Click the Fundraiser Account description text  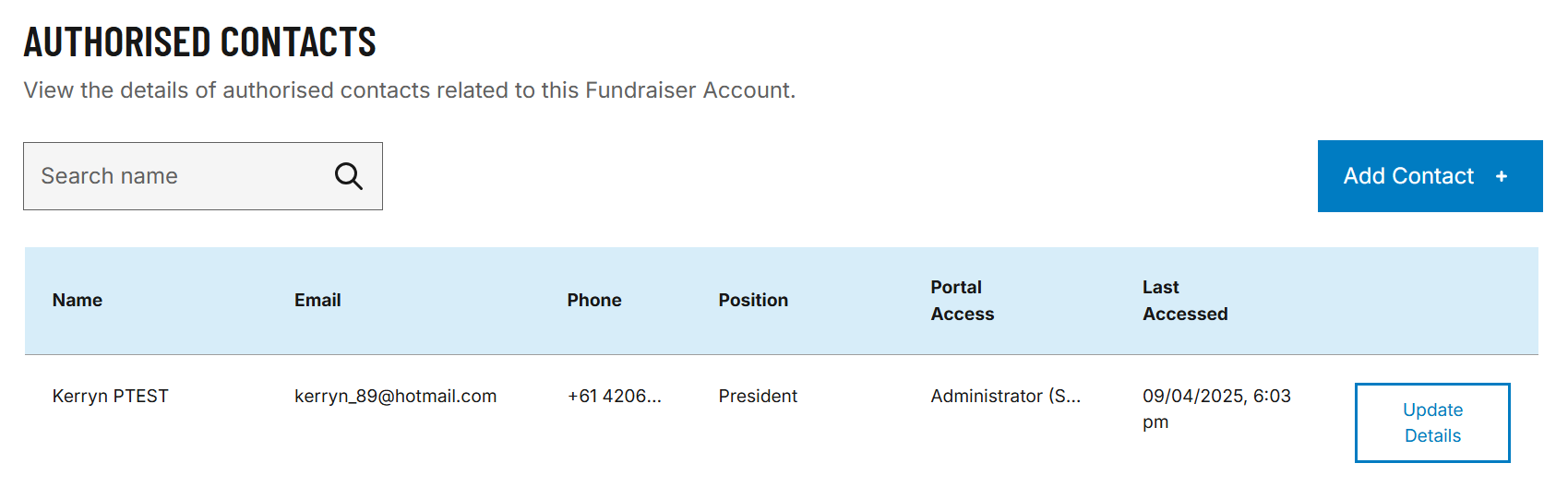pos(410,90)
